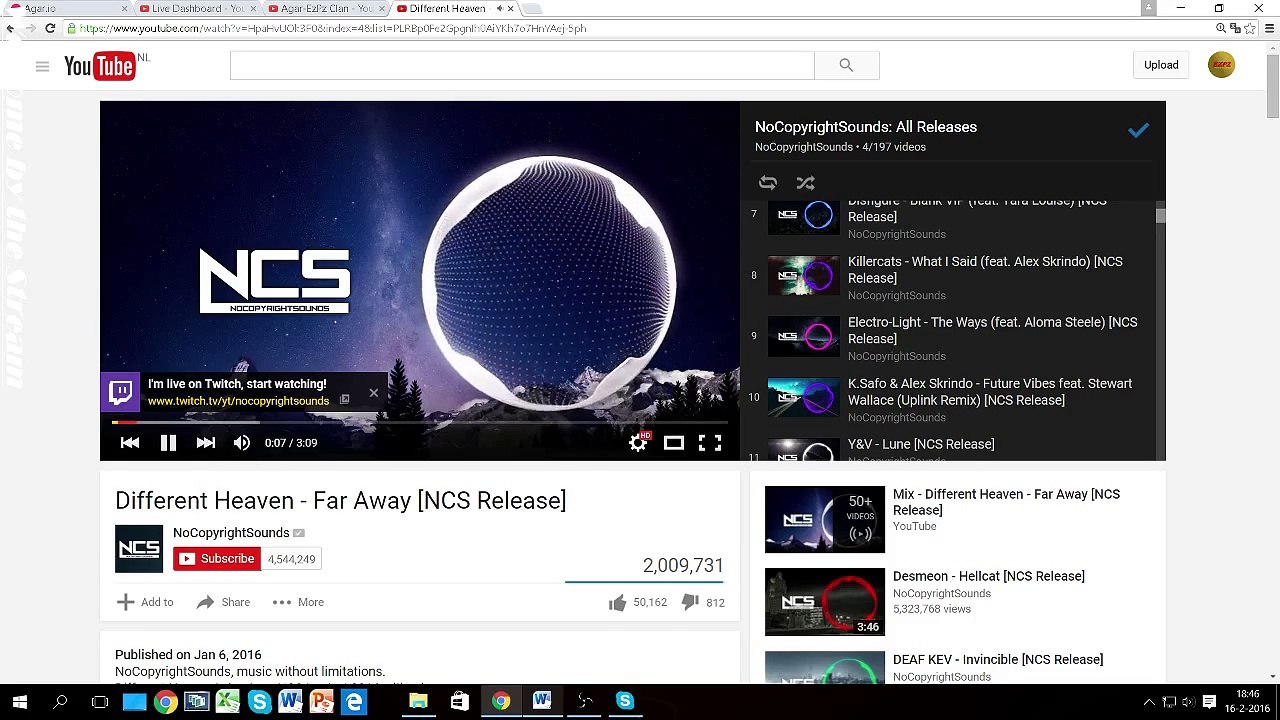Screen dimensions: 1280x720
Task: Open the NCS channel avatar below the title
Action: pos(139,549)
